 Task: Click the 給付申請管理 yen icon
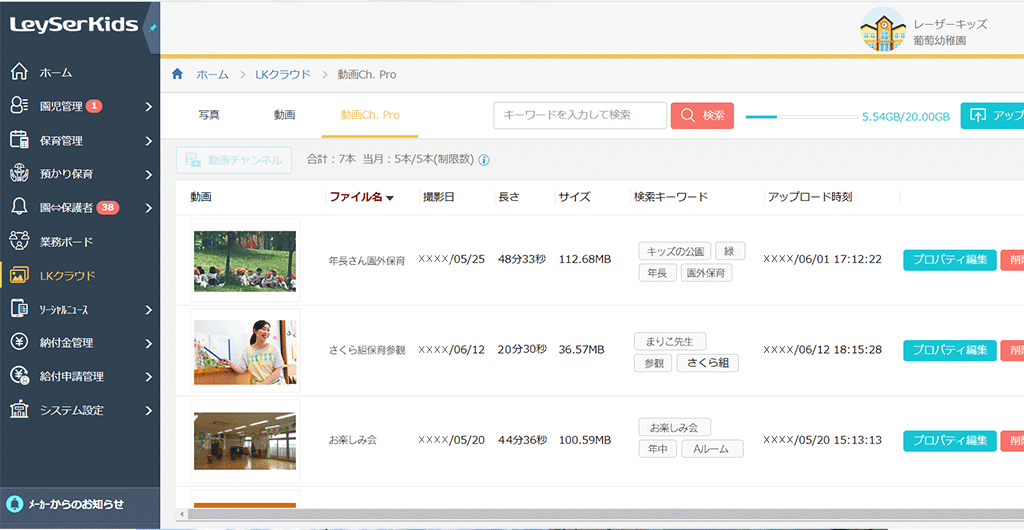click(x=20, y=376)
